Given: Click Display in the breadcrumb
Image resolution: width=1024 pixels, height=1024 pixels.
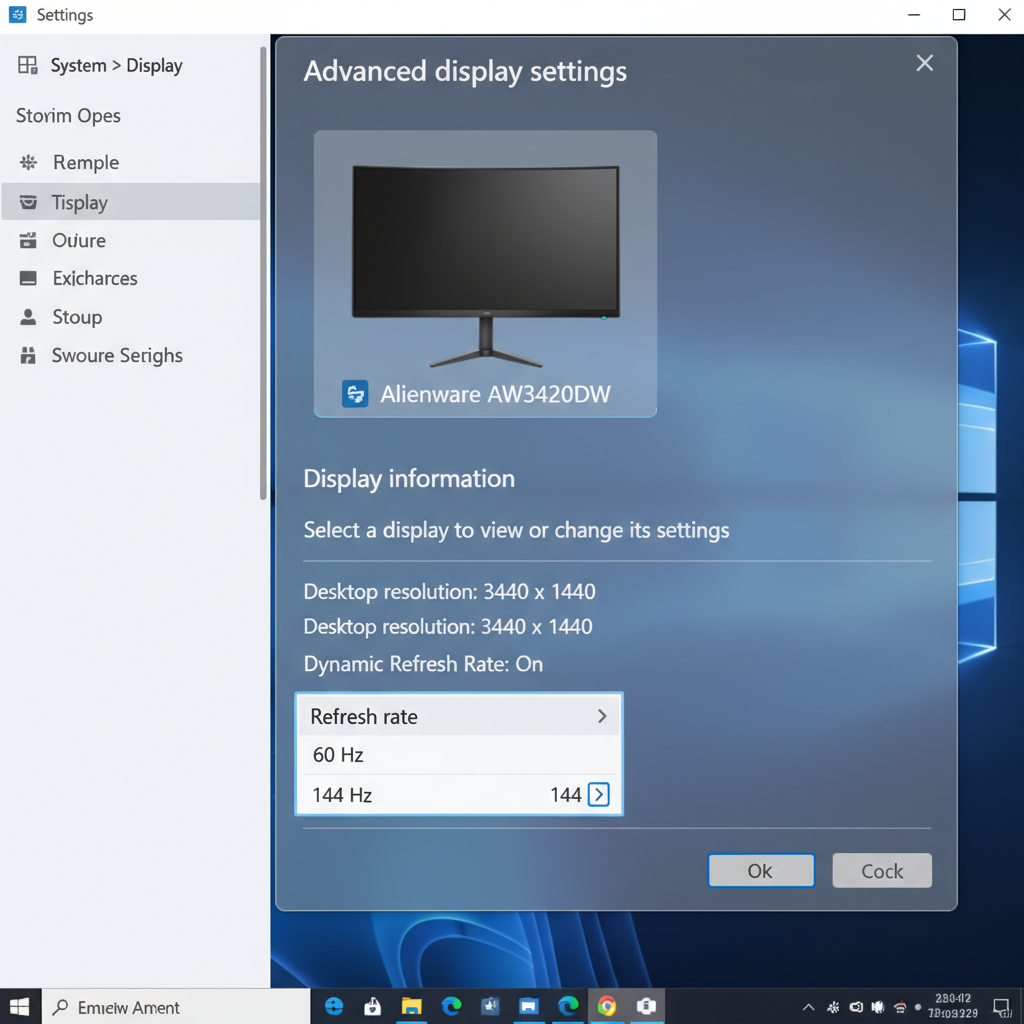Looking at the screenshot, I should [x=154, y=66].
